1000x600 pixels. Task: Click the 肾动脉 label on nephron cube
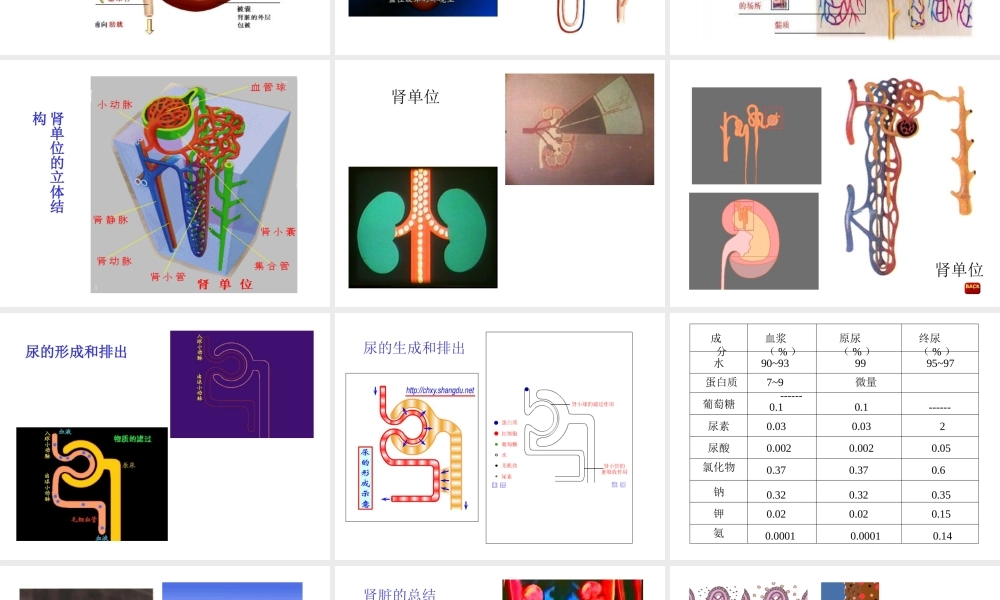(114, 261)
